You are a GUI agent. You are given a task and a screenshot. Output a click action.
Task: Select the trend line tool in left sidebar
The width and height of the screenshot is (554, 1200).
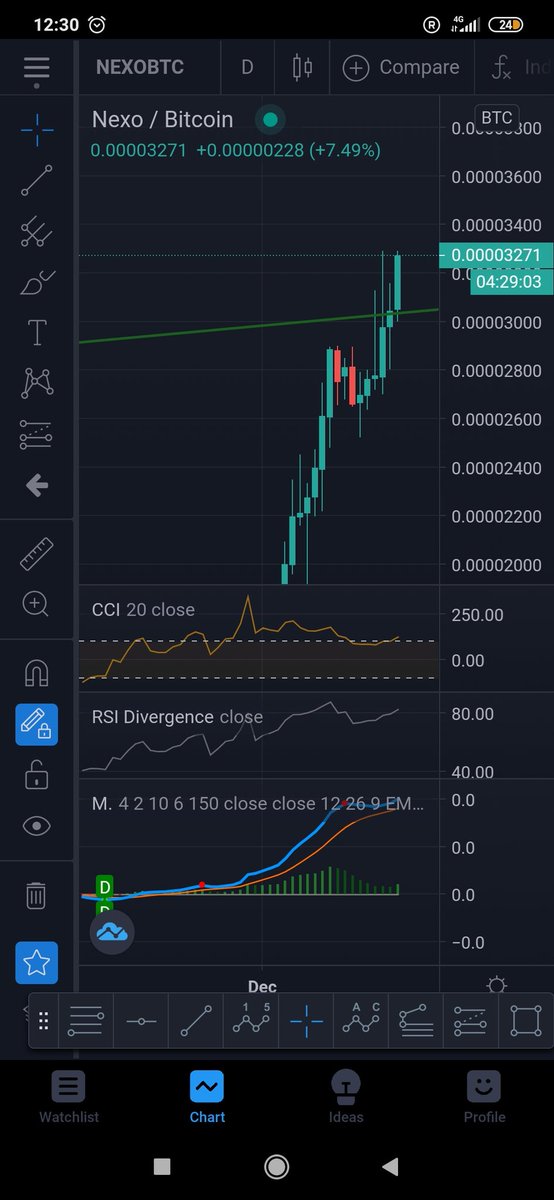[x=37, y=181]
